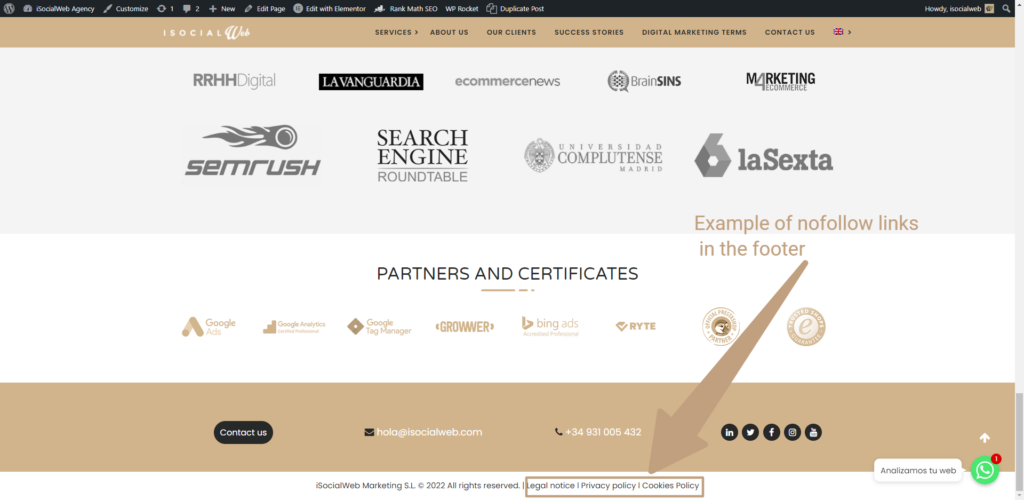This screenshot has width=1024, height=500.
Task: Navigate to About Us page
Action: (x=449, y=32)
